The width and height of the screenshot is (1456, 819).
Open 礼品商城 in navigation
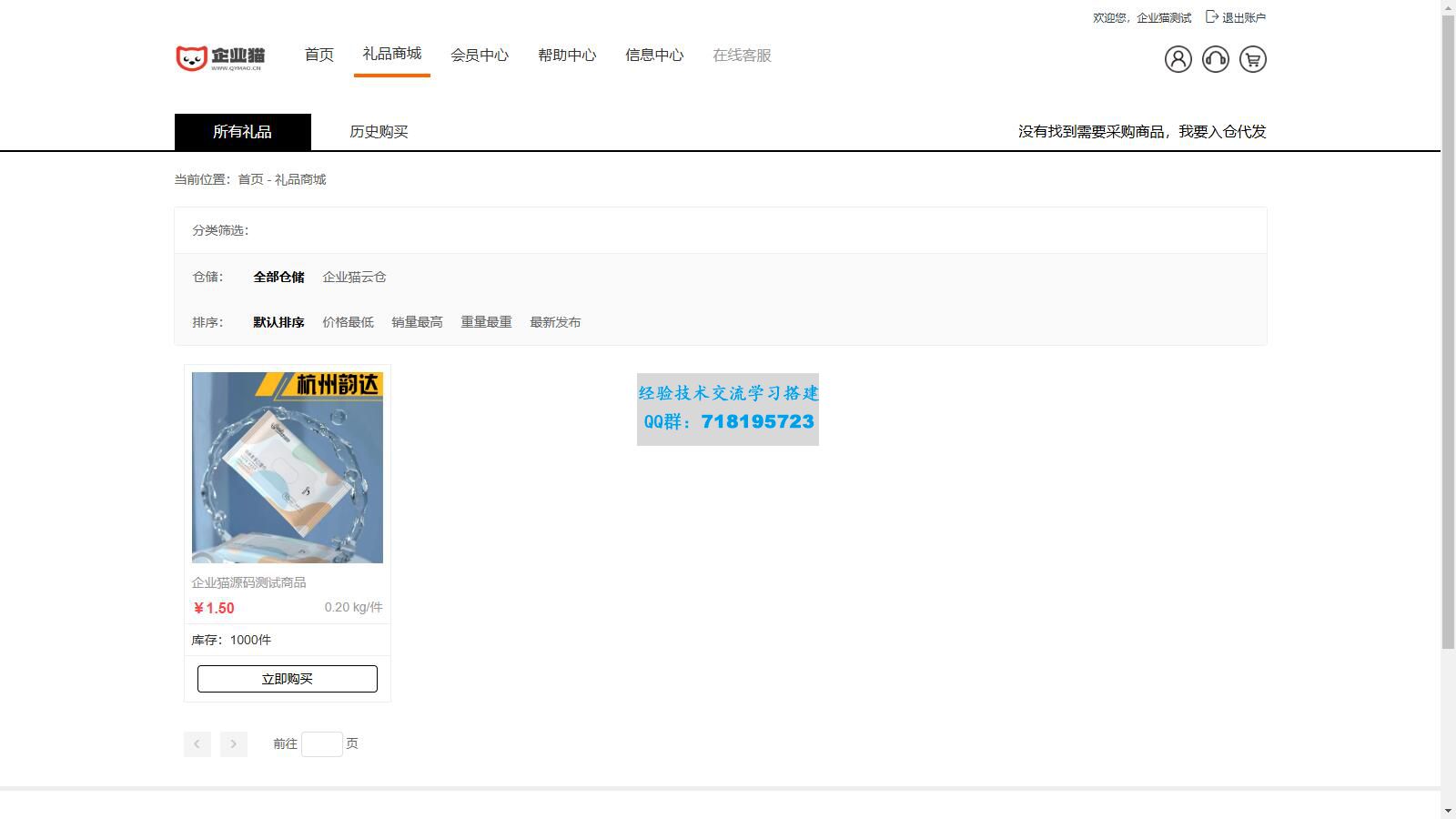point(391,54)
